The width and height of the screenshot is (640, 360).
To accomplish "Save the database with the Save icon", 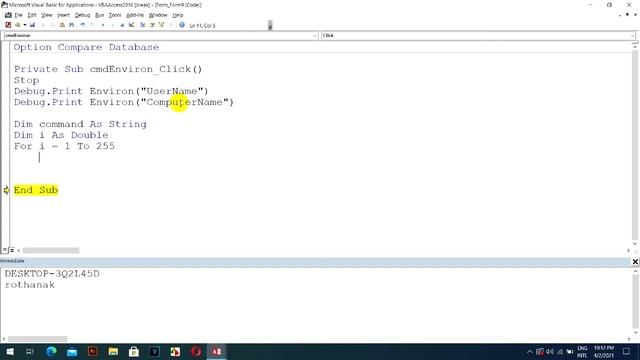I will [32, 25].
